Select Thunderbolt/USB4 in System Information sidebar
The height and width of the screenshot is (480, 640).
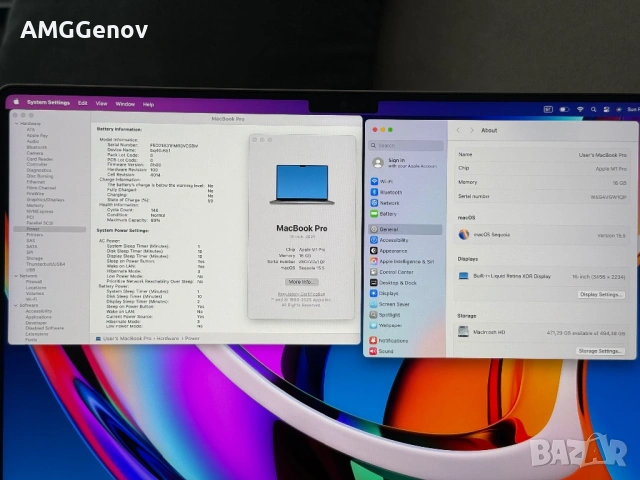click(x=45, y=264)
